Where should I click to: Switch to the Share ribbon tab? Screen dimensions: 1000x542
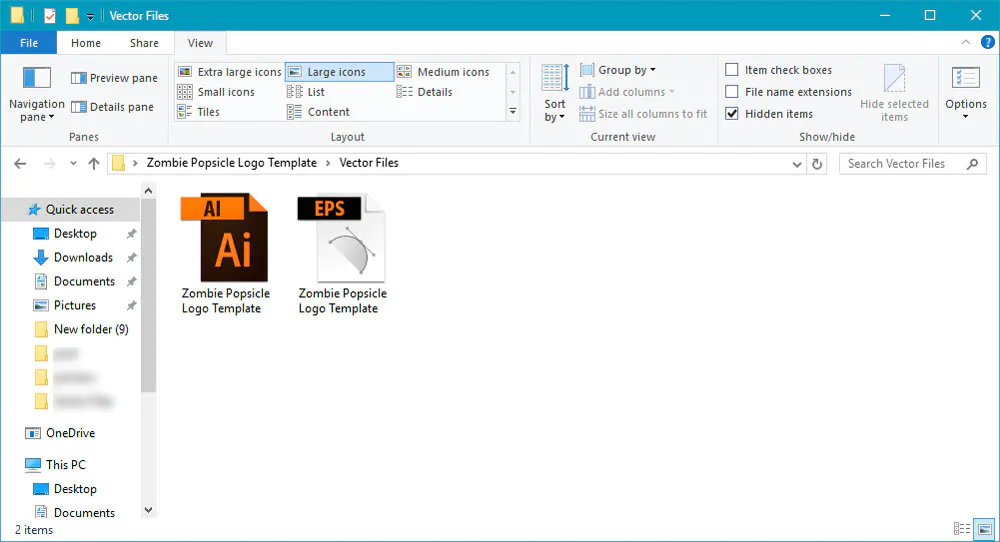coord(144,43)
